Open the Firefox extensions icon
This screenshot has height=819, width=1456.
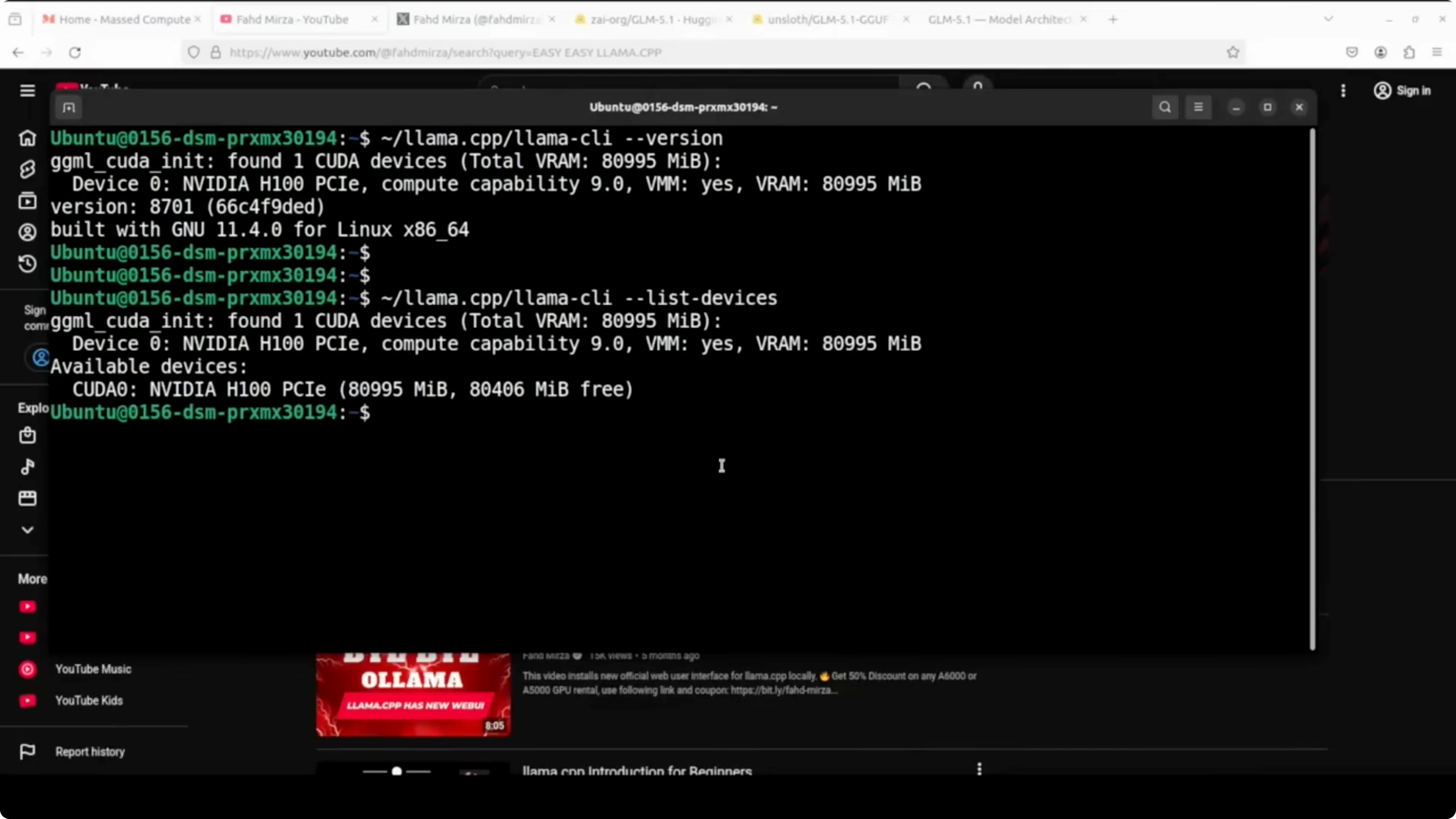point(1409,53)
